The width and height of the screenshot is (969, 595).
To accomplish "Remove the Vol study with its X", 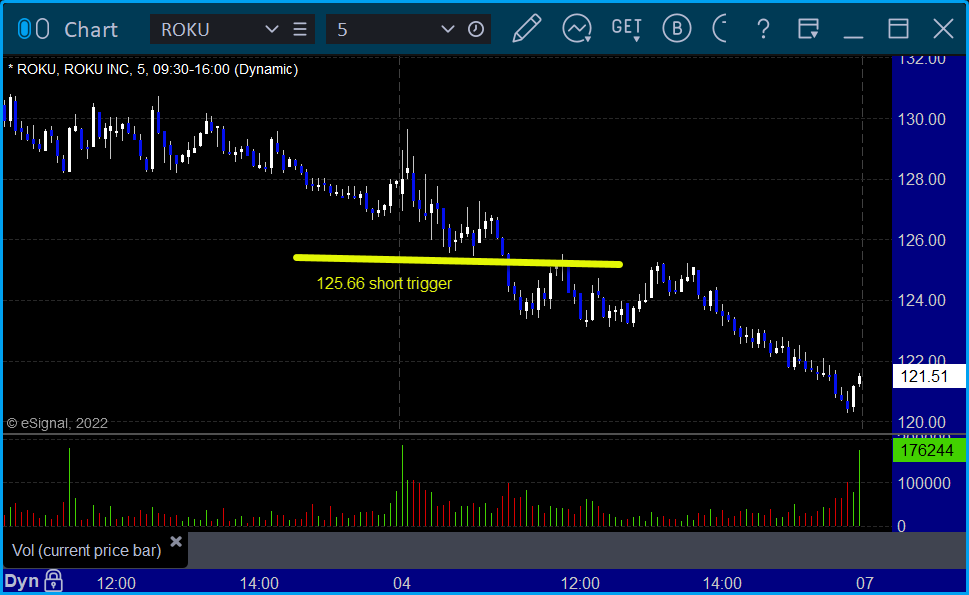I will pyautogui.click(x=176, y=542).
